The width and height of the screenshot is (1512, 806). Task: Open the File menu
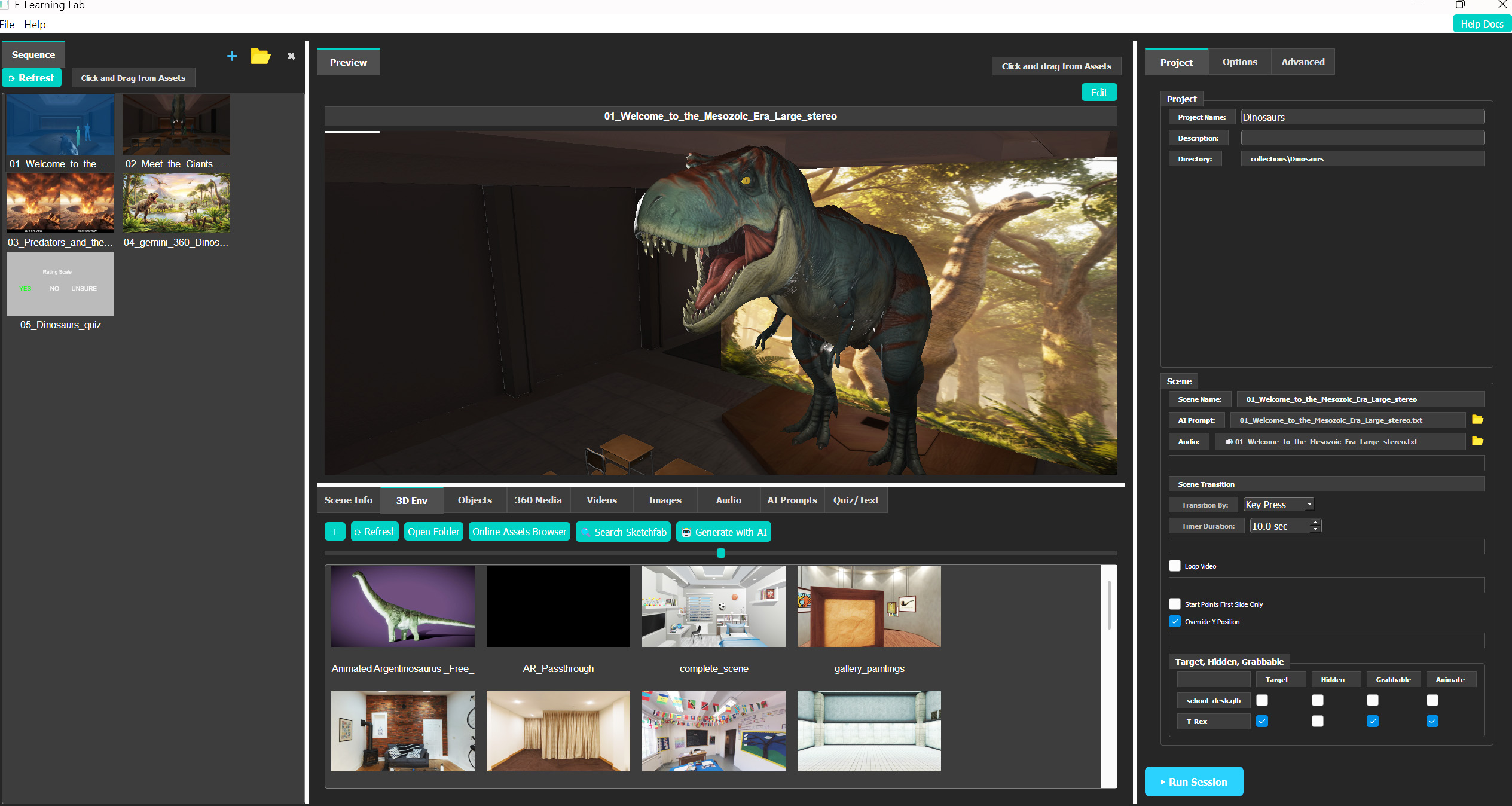(7, 25)
